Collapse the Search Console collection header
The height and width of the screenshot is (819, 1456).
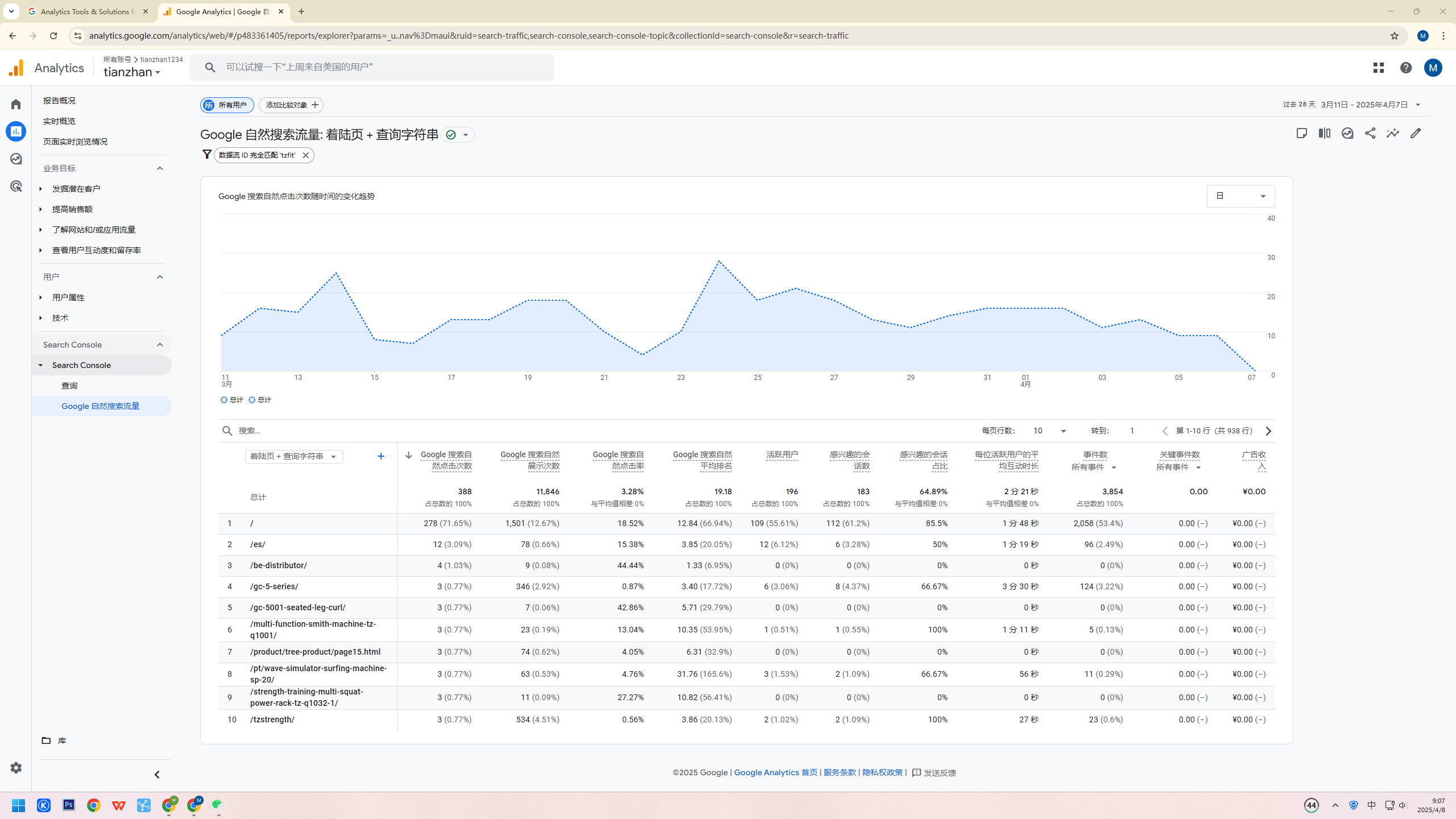(160, 345)
